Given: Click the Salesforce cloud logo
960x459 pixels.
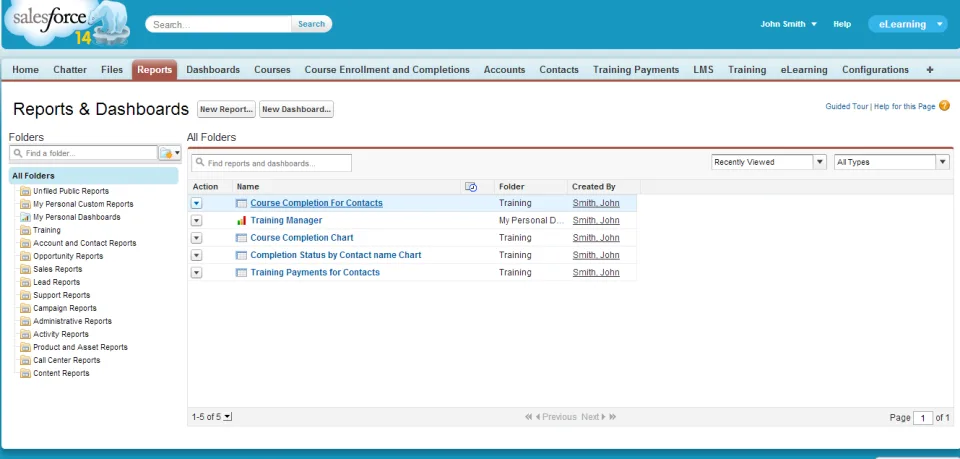Looking at the screenshot, I should click(66, 23).
